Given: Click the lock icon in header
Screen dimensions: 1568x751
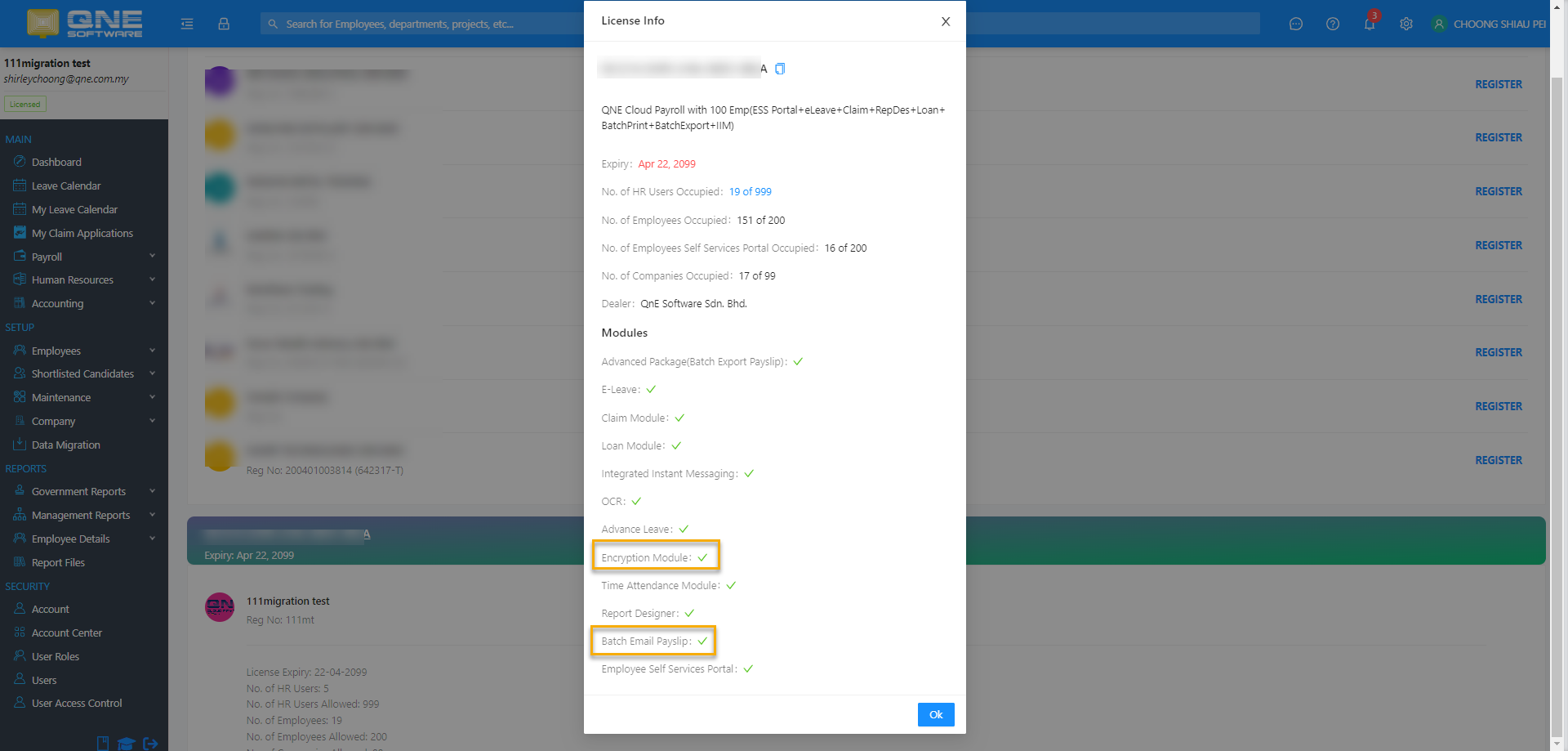Looking at the screenshot, I should [224, 24].
